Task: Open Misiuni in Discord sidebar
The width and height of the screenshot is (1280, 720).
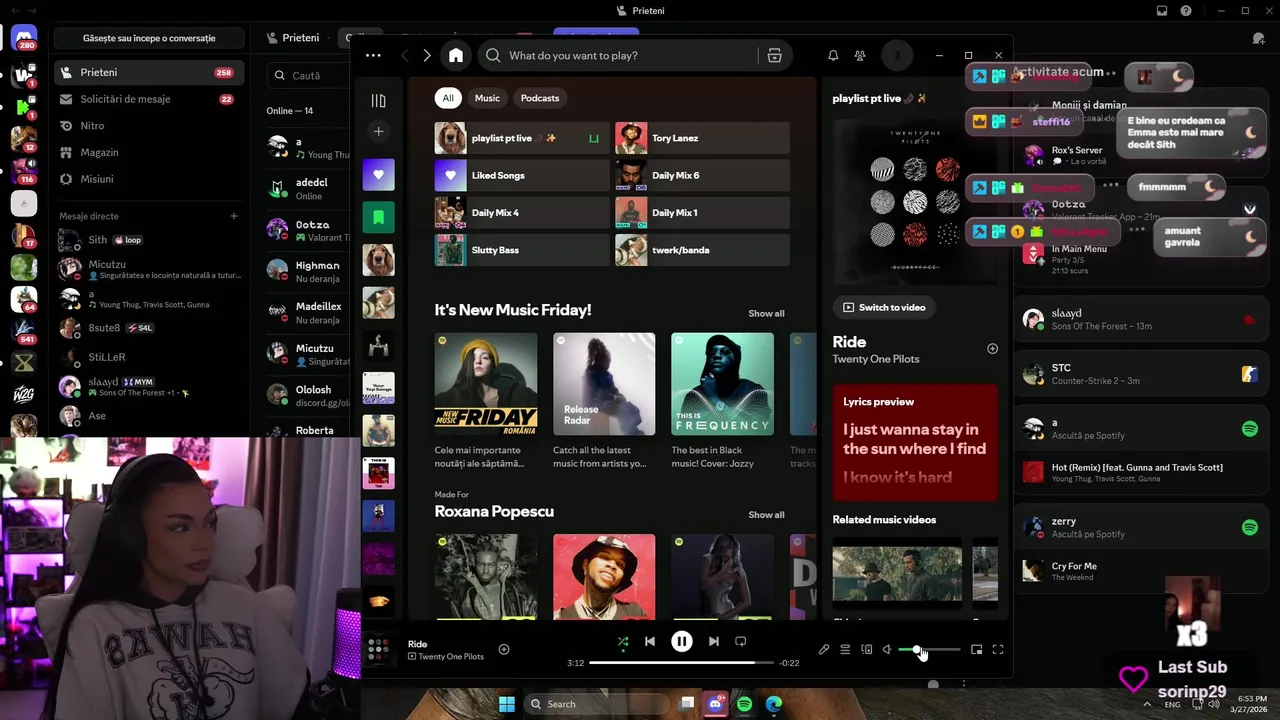Action: [150, 179]
